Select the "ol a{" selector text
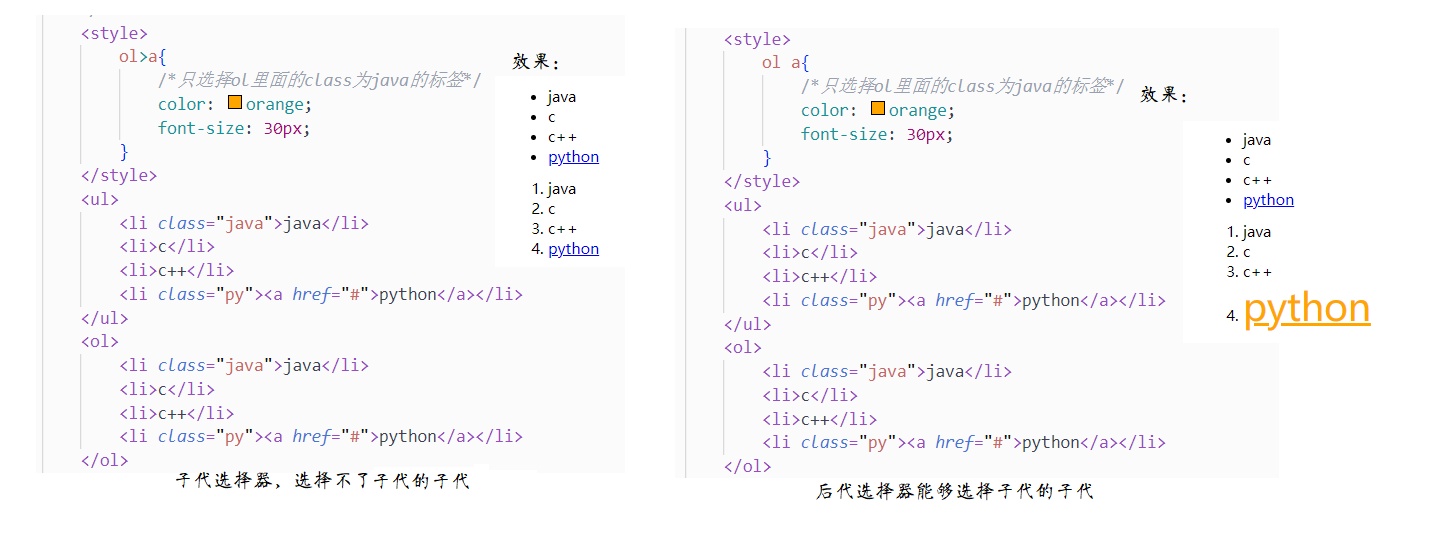 click(785, 63)
